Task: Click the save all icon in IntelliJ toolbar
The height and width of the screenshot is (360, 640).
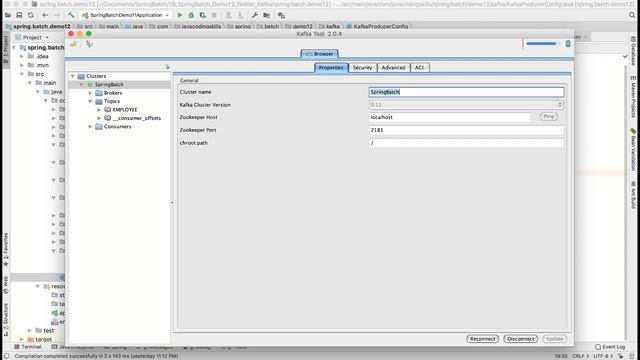Action: (19, 15)
